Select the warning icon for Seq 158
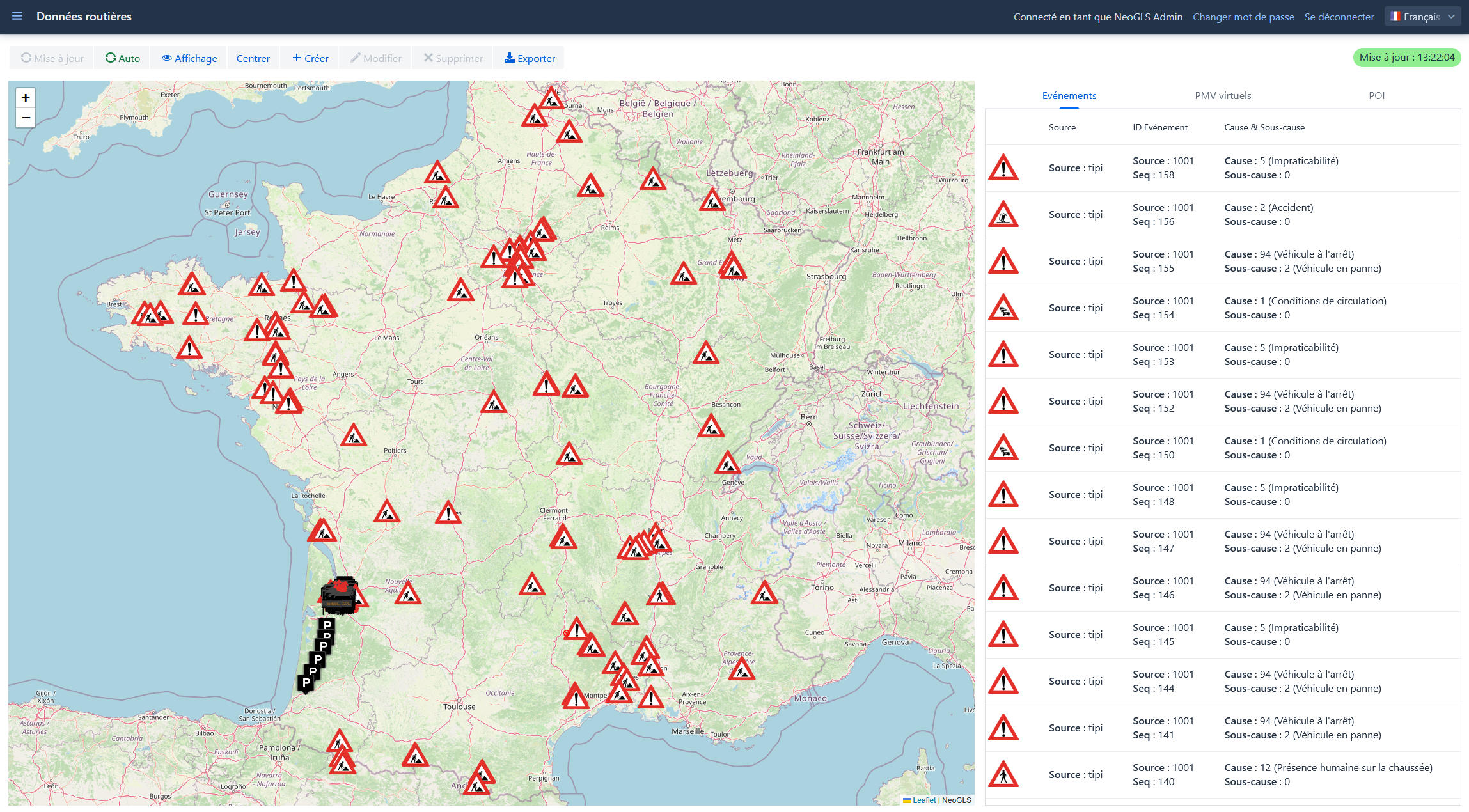Screen dimensions: 1469x812 [x=1003, y=168]
